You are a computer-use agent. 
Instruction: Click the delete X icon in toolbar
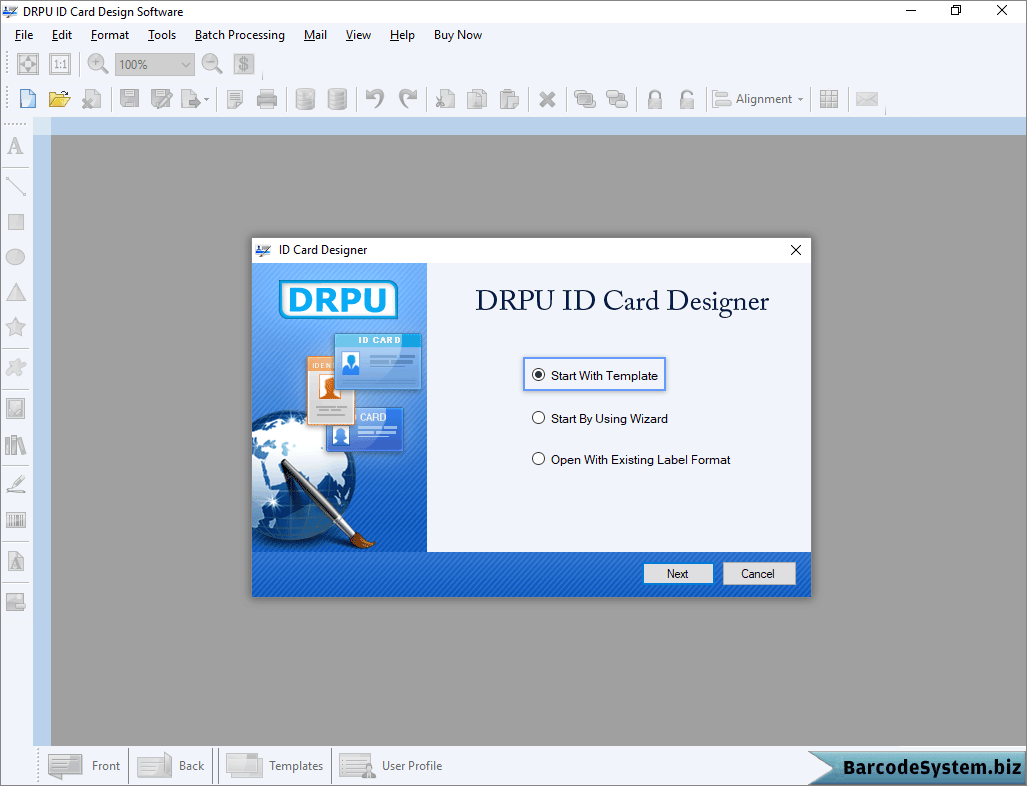pyautogui.click(x=547, y=100)
